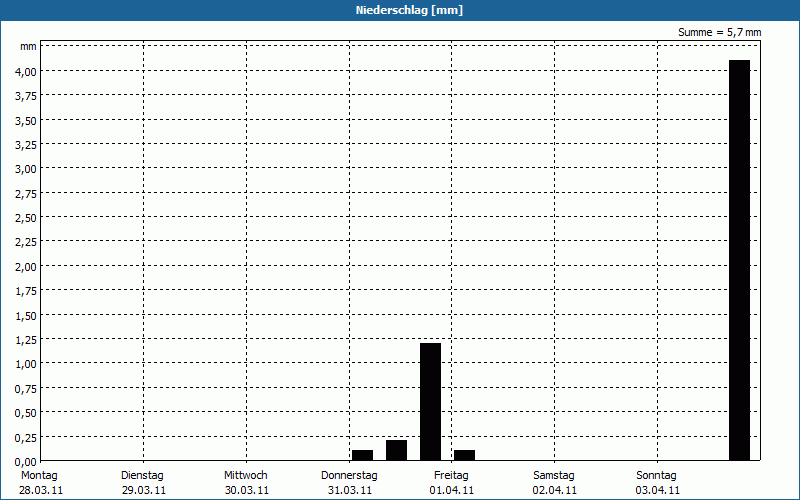Click the 1,25 y-axis value
The width and height of the screenshot is (800, 500).
point(26,340)
